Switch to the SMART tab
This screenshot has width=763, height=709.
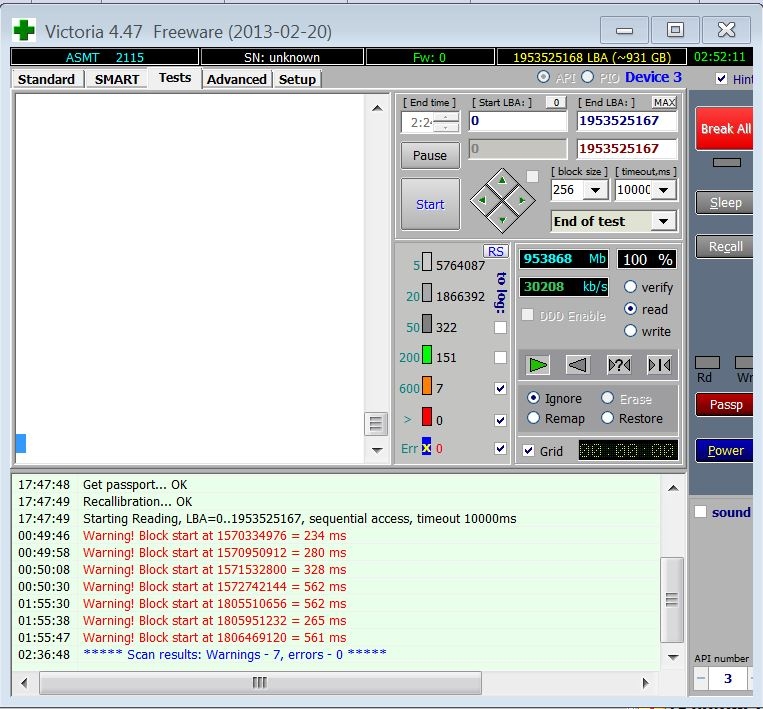point(117,79)
